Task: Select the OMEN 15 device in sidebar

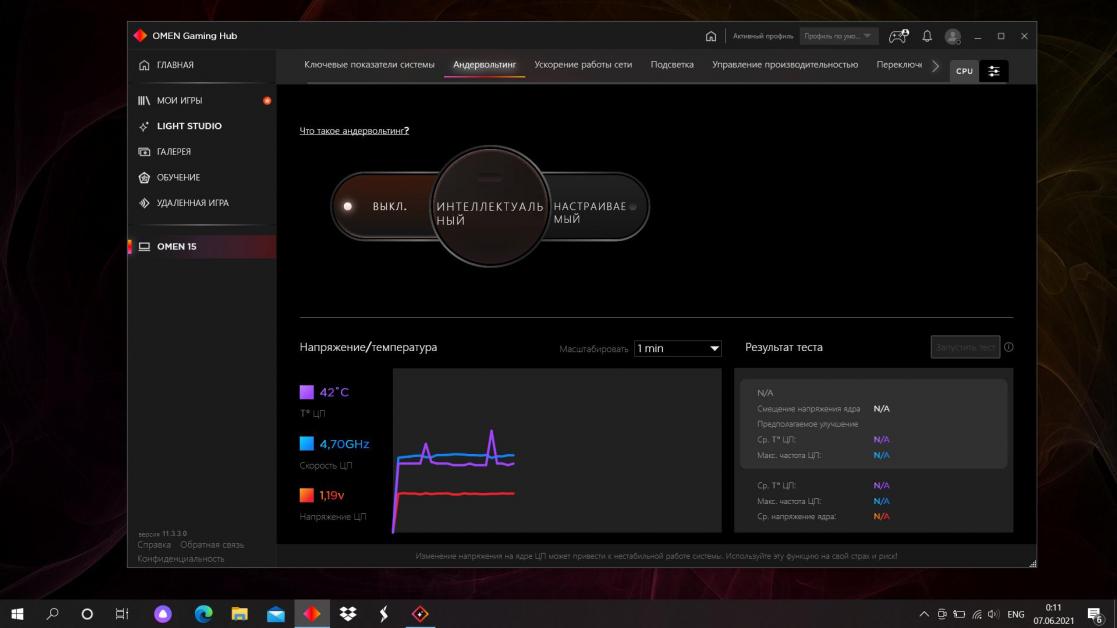Action: click(x=202, y=246)
